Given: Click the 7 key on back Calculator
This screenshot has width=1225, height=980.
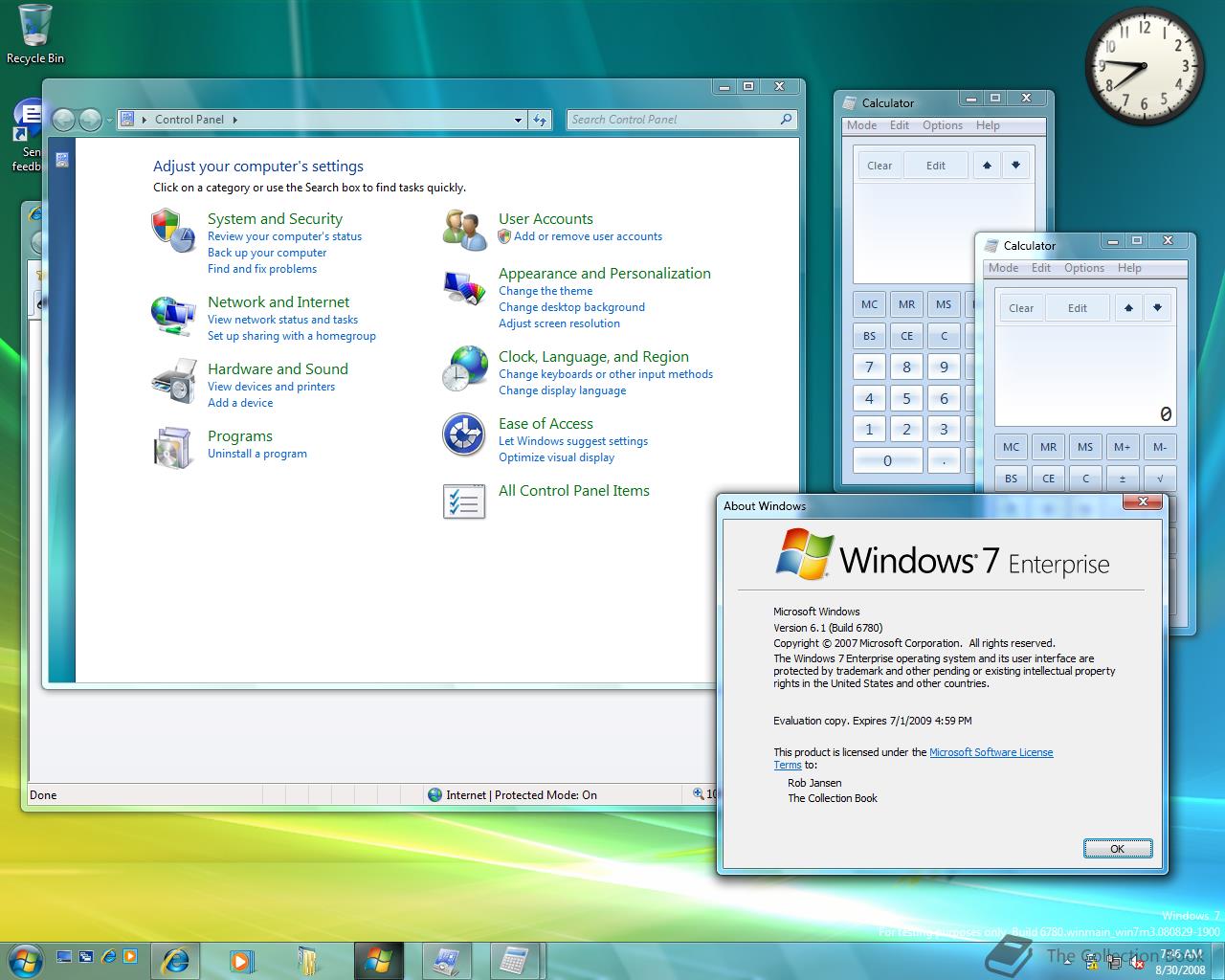Looking at the screenshot, I should click(869, 367).
